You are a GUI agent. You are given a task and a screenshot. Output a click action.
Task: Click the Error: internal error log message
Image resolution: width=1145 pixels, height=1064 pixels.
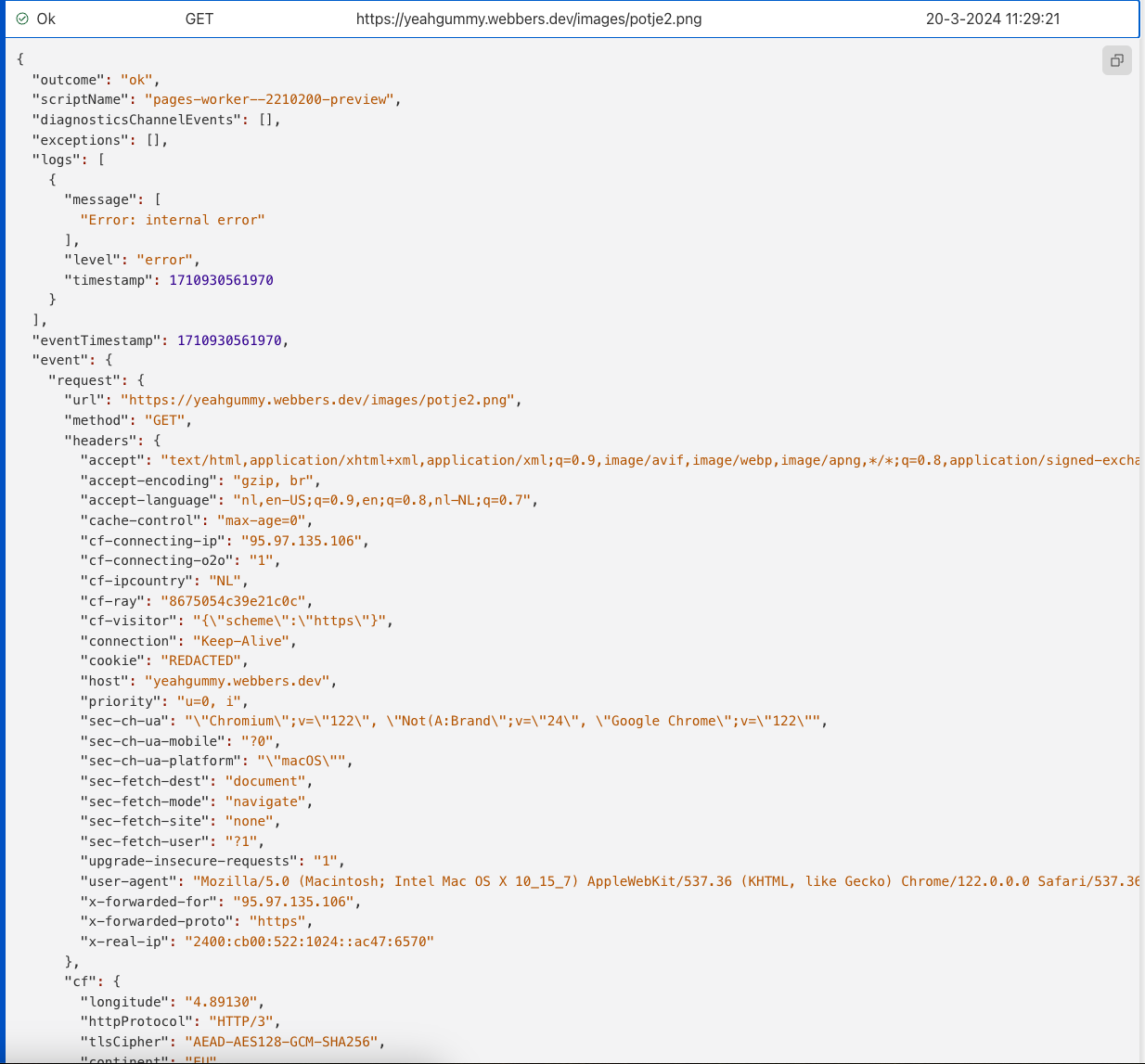(x=173, y=219)
